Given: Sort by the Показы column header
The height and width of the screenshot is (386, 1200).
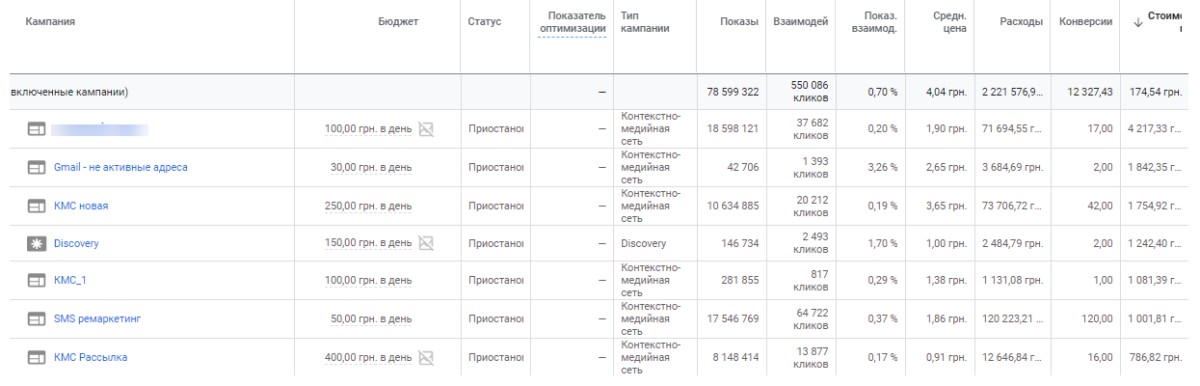Looking at the screenshot, I should pos(739,22).
